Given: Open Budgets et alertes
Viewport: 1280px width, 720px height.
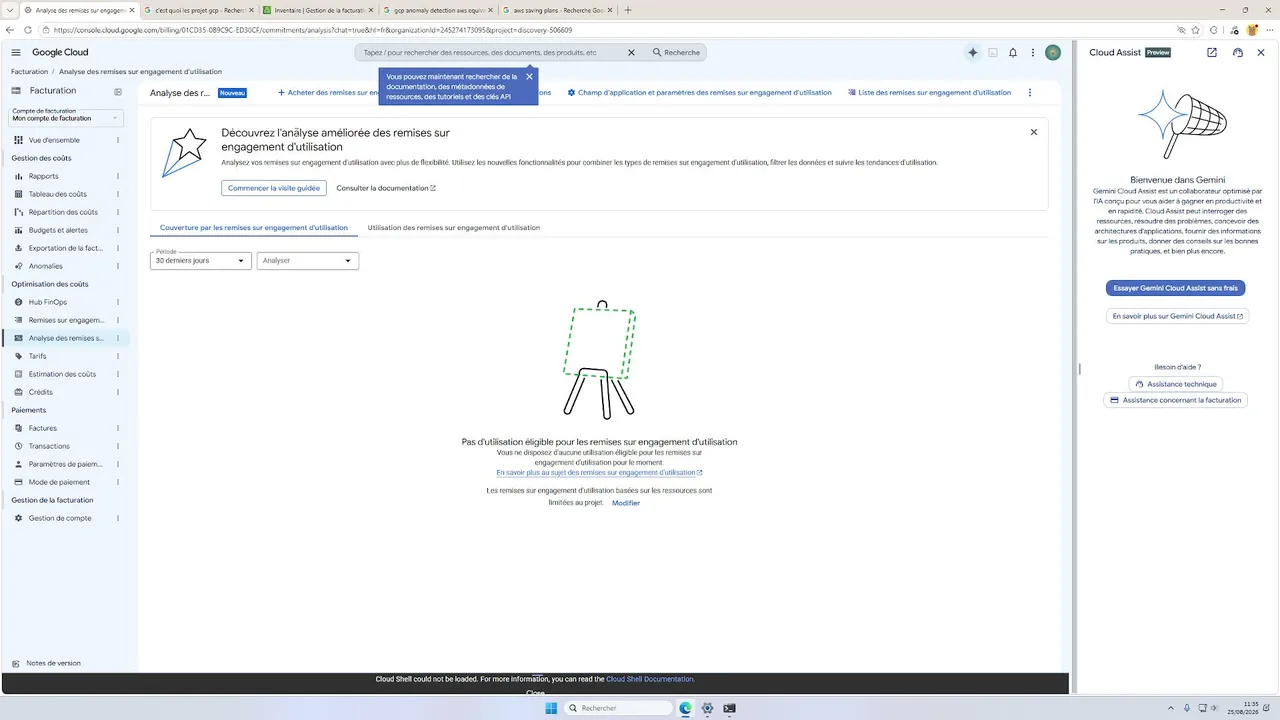Looking at the screenshot, I should tap(60, 230).
